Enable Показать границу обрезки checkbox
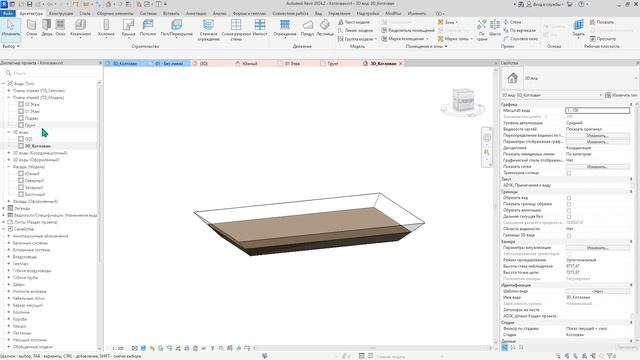Image resolution: width=640 pixels, height=360 pixels. click(x=569, y=204)
